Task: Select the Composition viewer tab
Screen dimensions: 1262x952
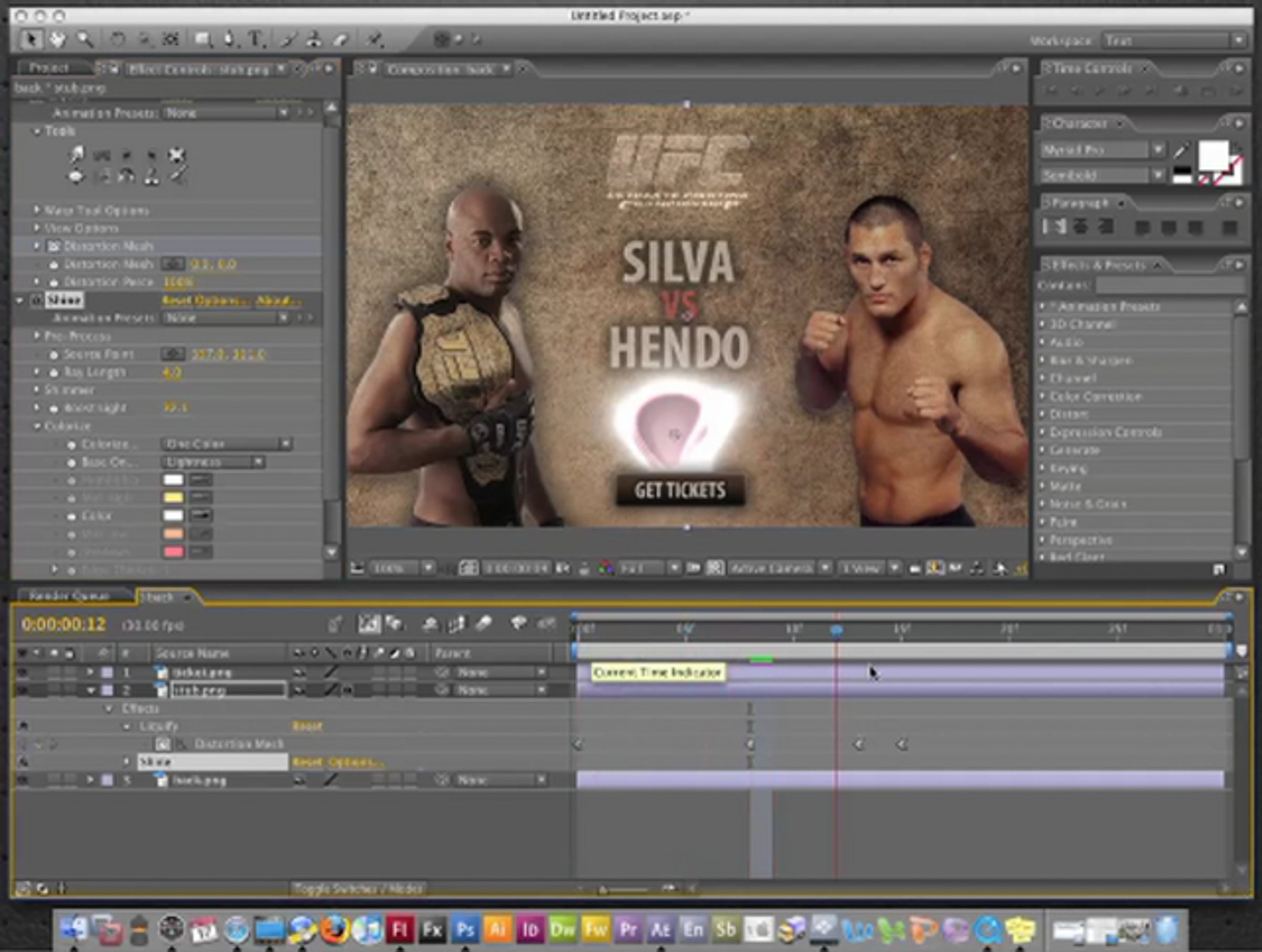Action: (440, 69)
